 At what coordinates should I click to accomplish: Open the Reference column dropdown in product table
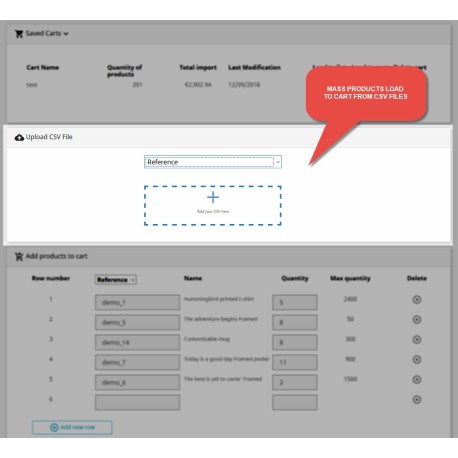pyautogui.click(x=116, y=280)
